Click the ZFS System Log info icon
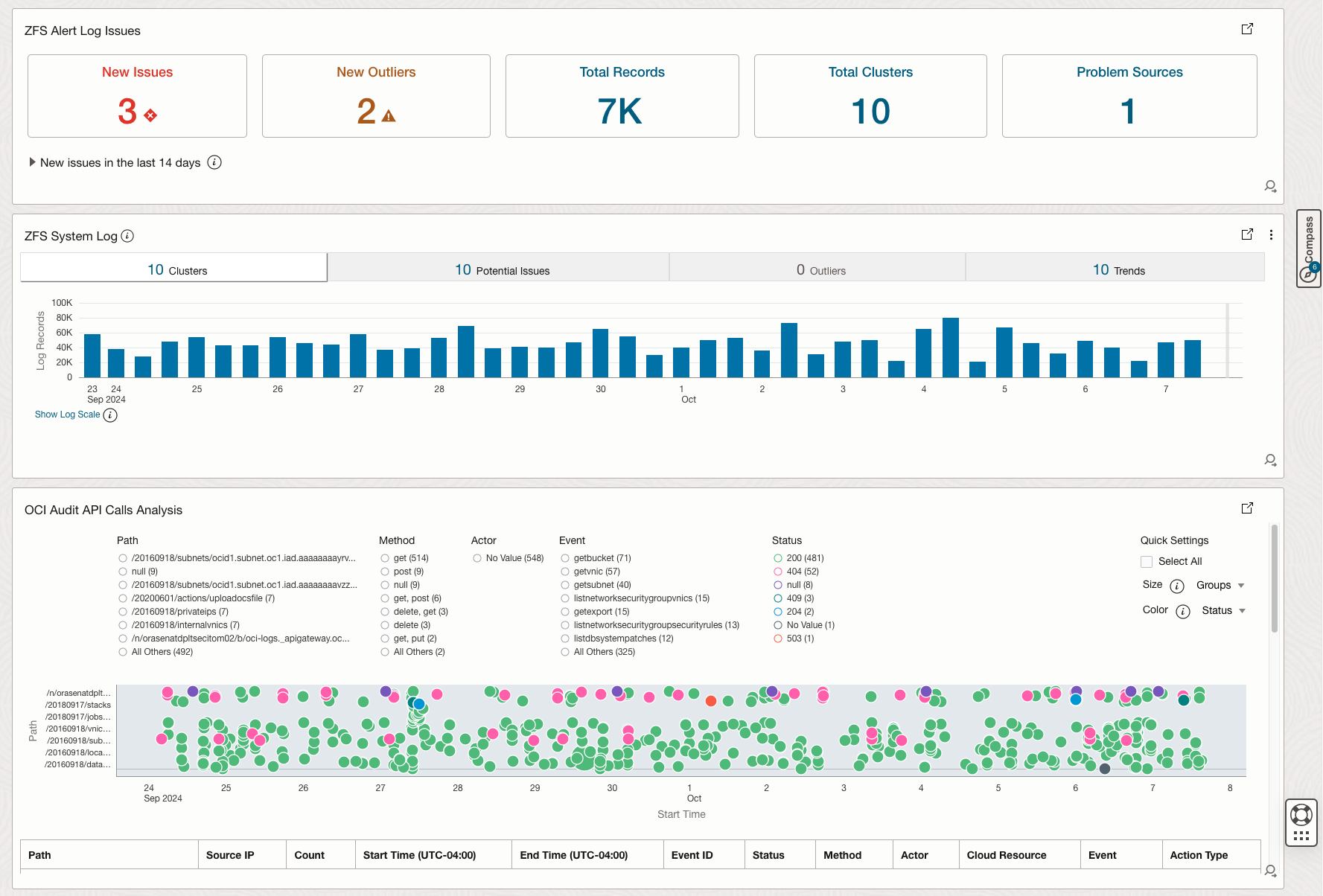Screen dimensions: 1323x896 [x=127, y=236]
